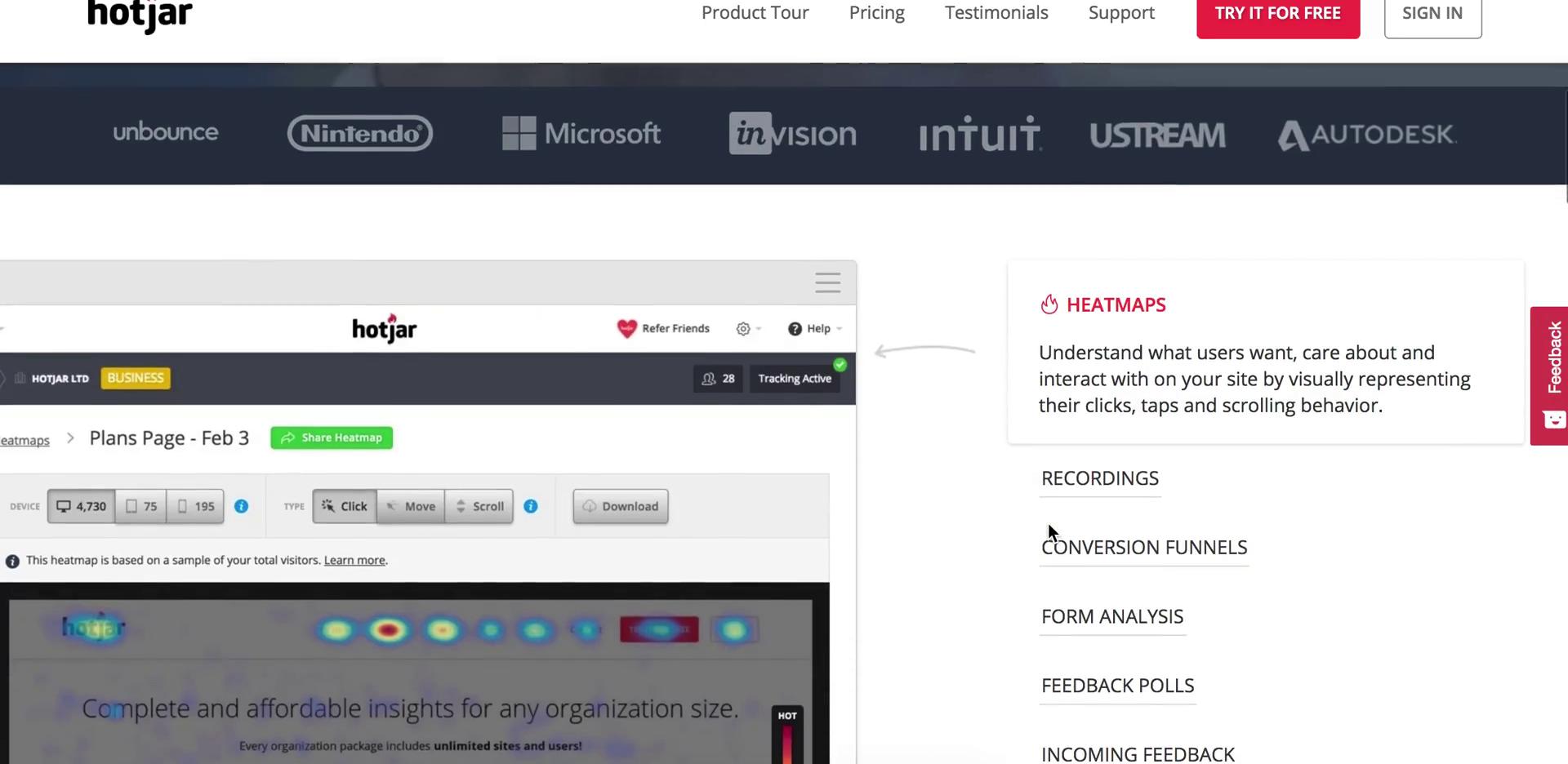The image size is (1568, 764).
Task: Click the Microsoft logo
Action: (x=581, y=133)
